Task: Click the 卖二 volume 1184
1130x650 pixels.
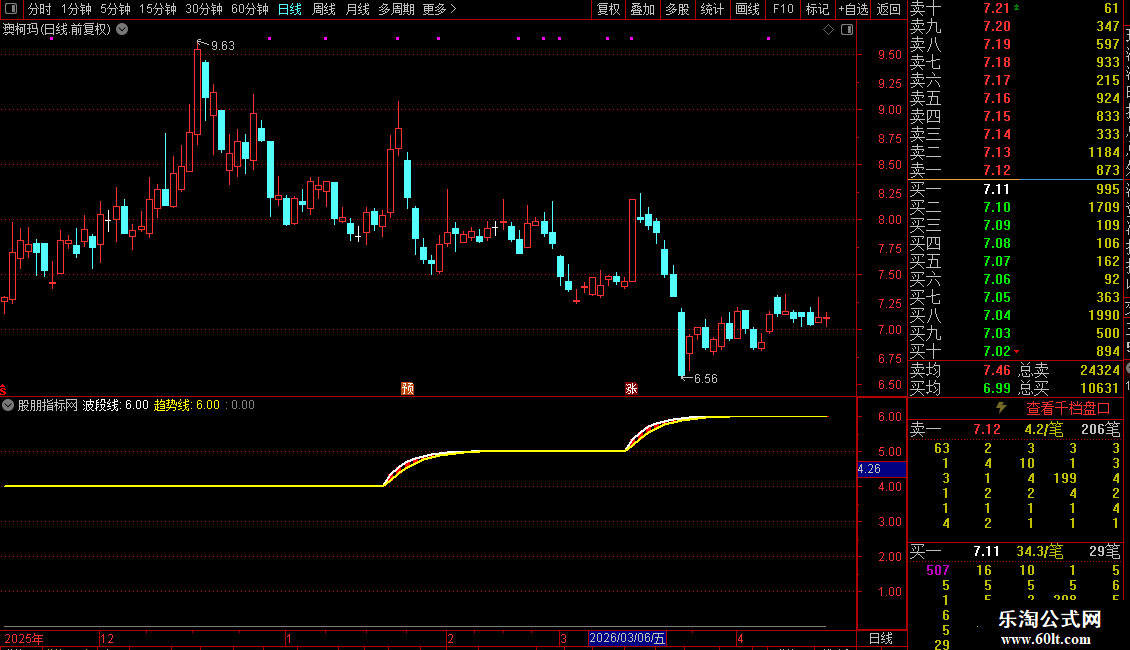Action: (x=1104, y=153)
